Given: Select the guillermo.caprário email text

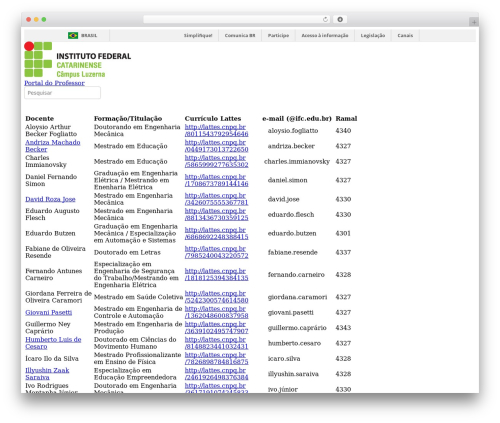Looking at the screenshot, I should click(297, 328).
